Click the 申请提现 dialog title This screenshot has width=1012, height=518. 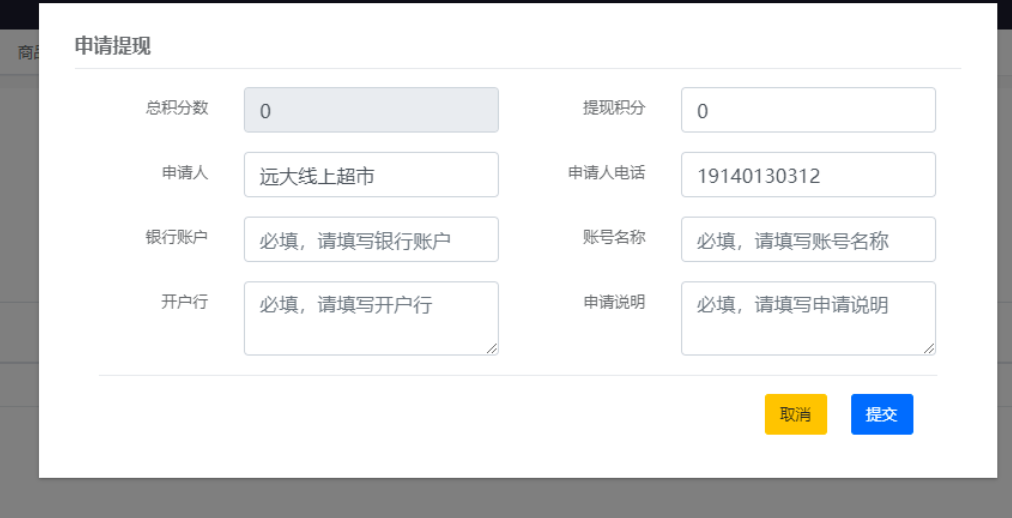[x=113, y=45]
